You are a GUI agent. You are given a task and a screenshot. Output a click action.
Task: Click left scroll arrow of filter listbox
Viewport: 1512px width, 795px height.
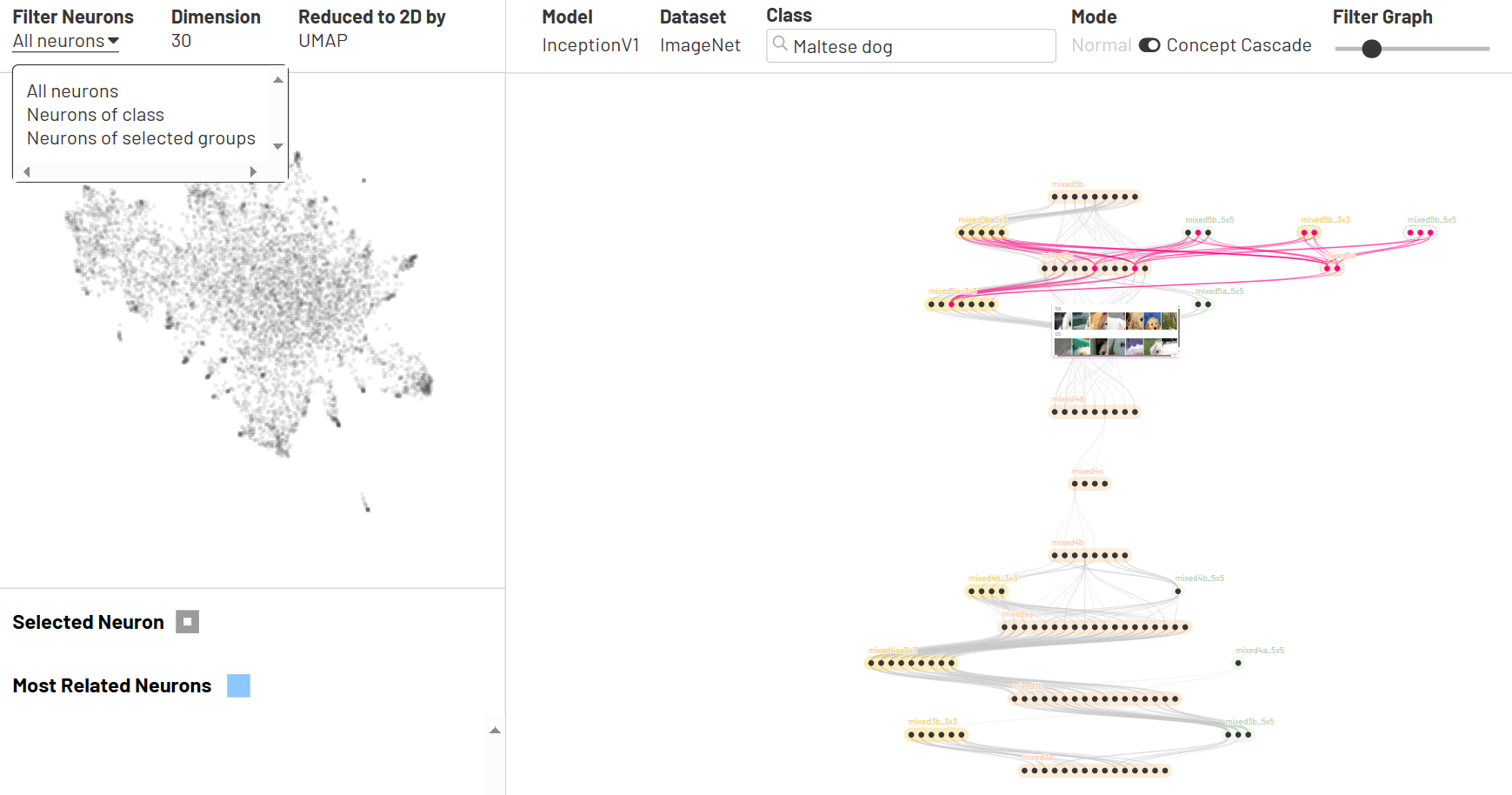click(x=27, y=172)
